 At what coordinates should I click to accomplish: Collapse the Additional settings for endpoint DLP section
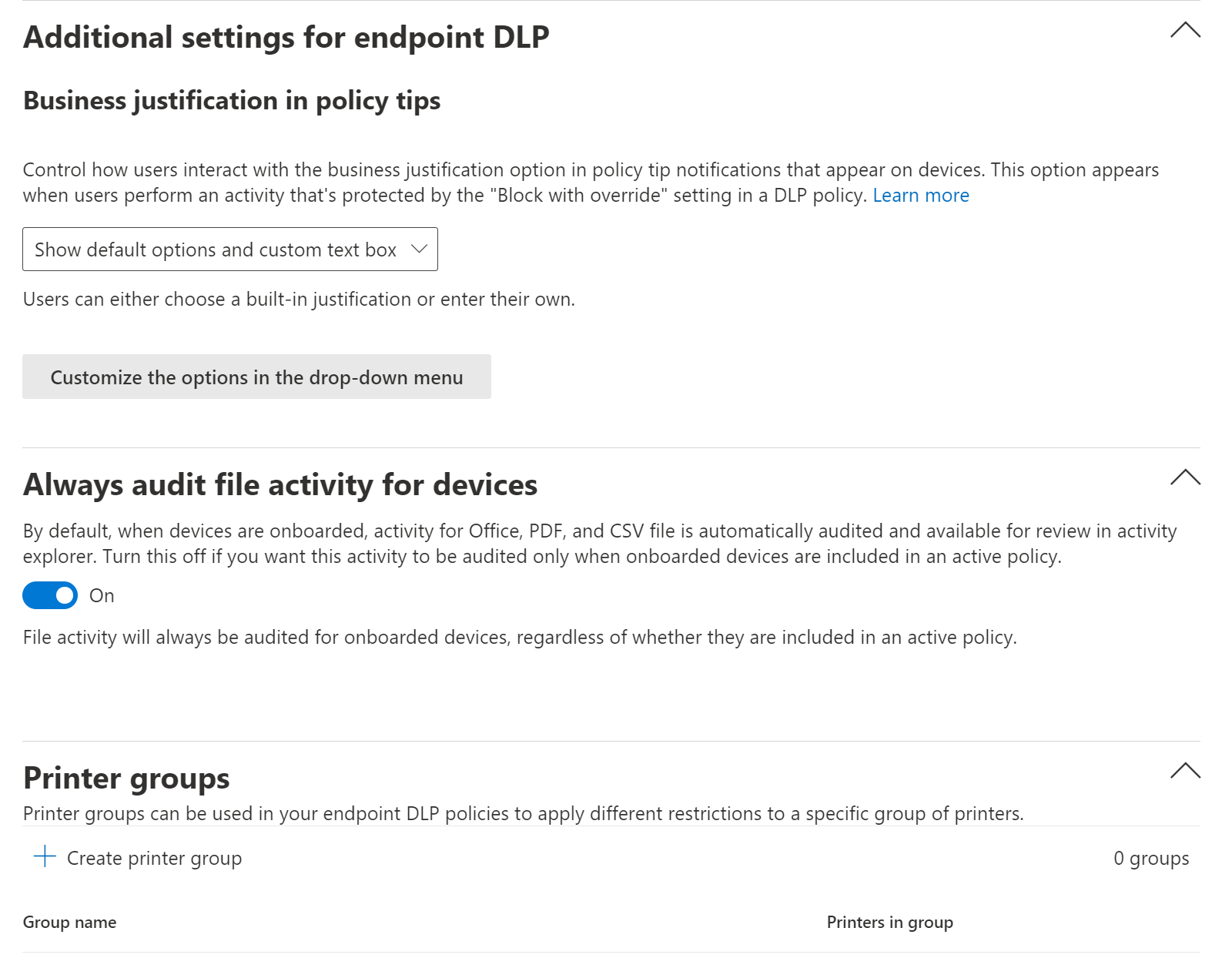click(1184, 30)
